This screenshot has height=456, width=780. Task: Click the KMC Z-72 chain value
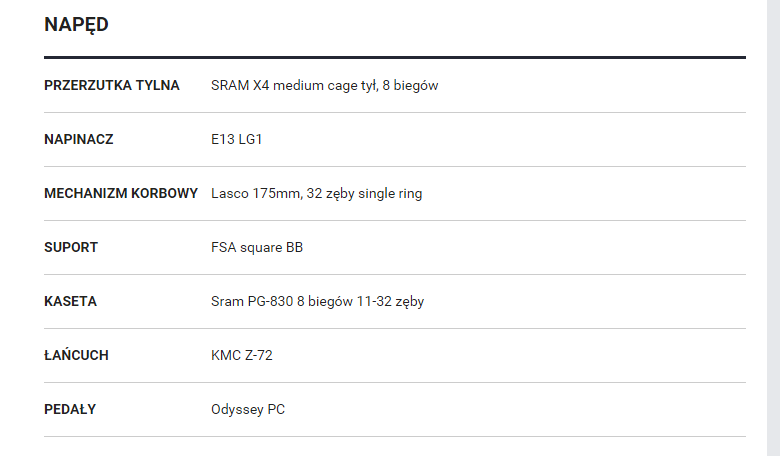[x=242, y=356]
